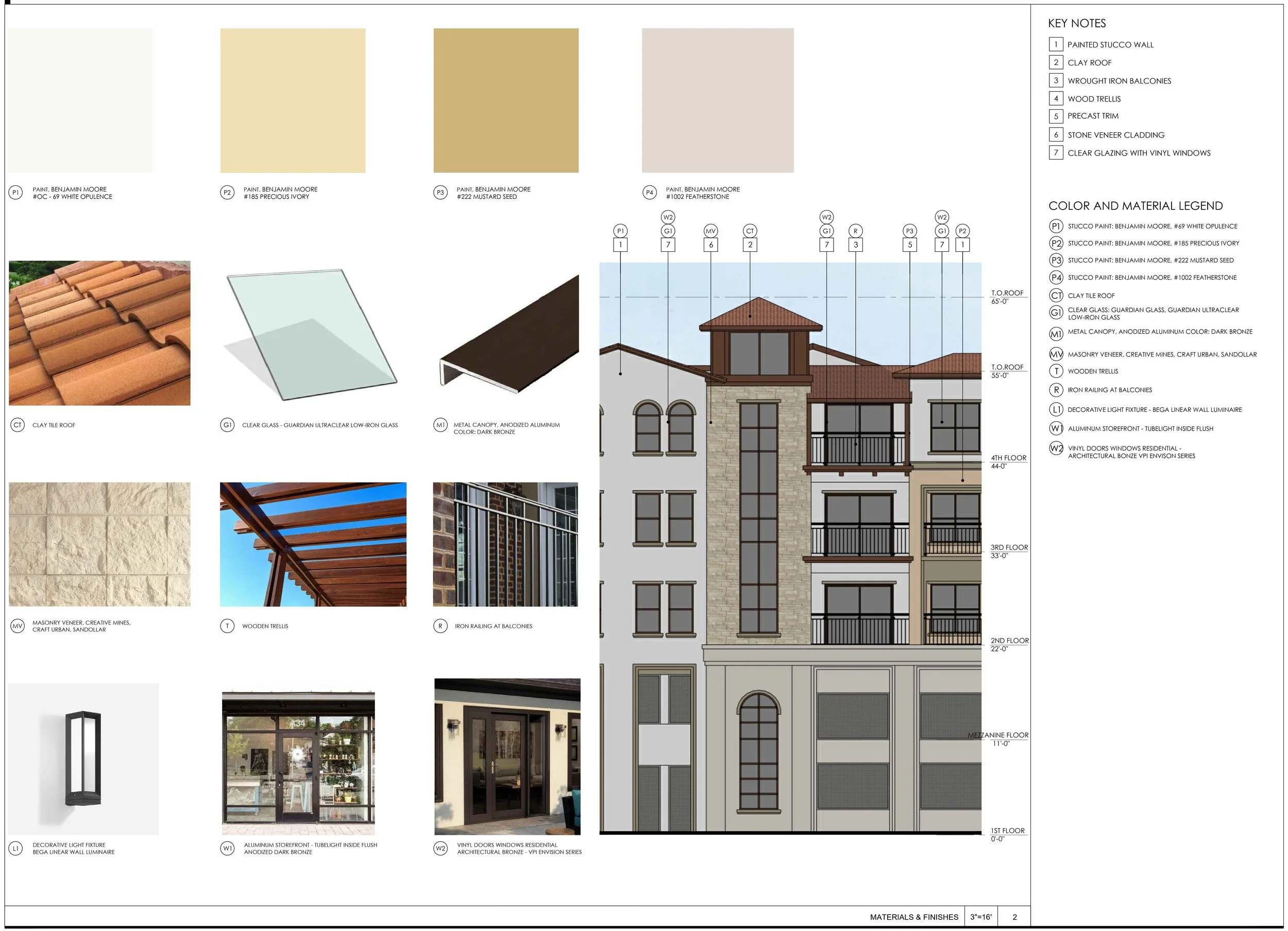Viewport: 1288px width, 931px height.
Task: Click the P2 Precious Ivory swatch
Action: (293, 100)
